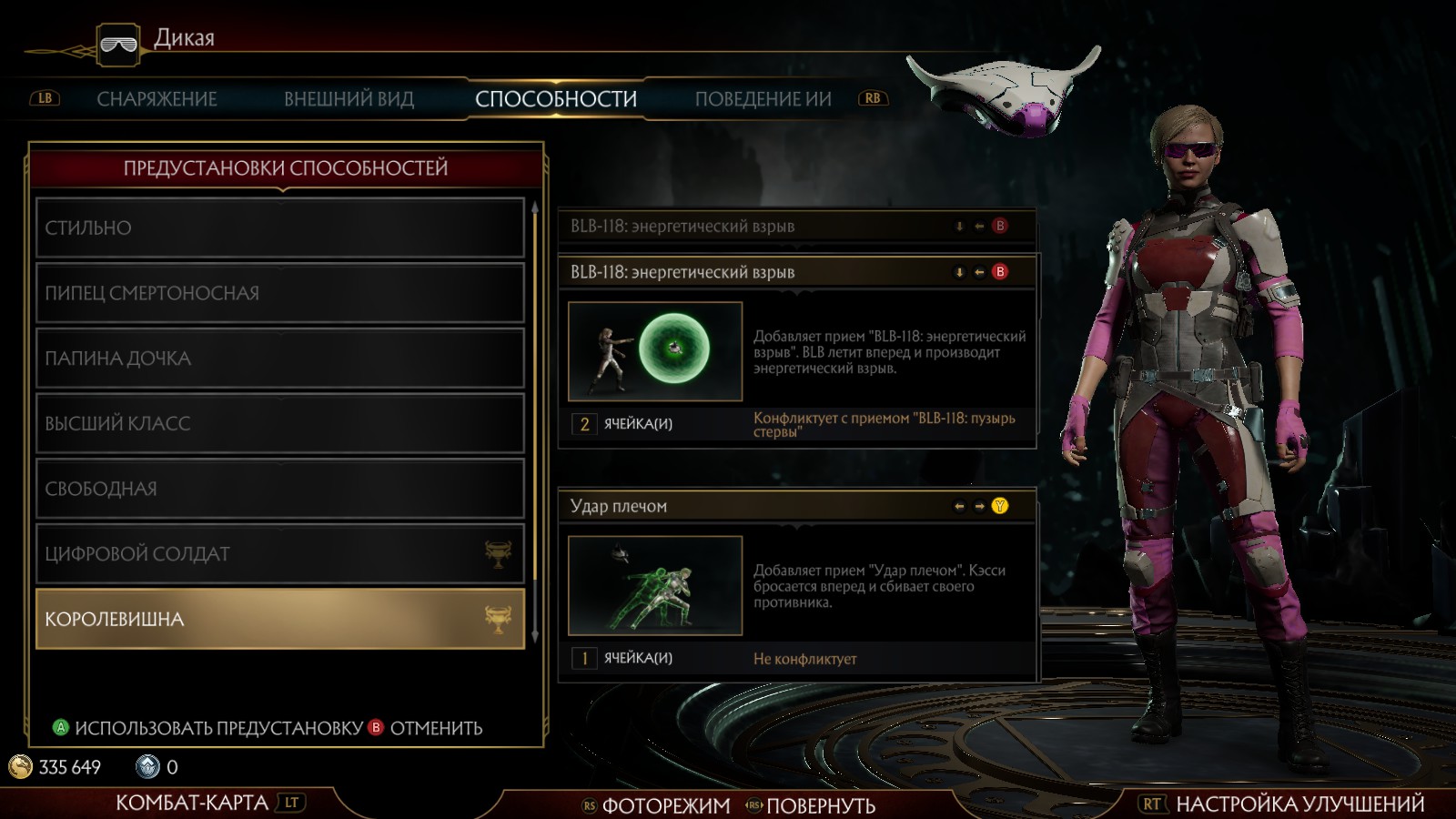The height and width of the screenshot is (819, 1456).
Task: Switch to the ВНЕШНИЙ ВИД tab
Action: (349, 99)
